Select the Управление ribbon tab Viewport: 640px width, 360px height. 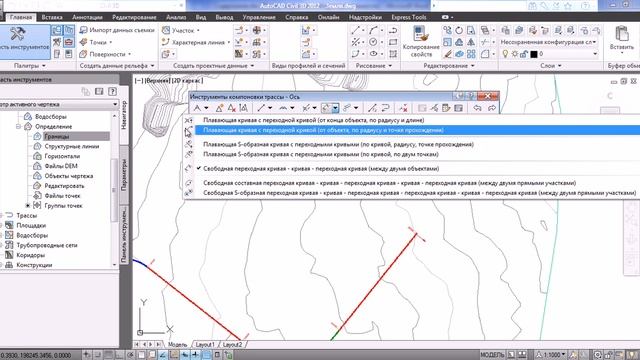pyautogui.click(x=259, y=18)
